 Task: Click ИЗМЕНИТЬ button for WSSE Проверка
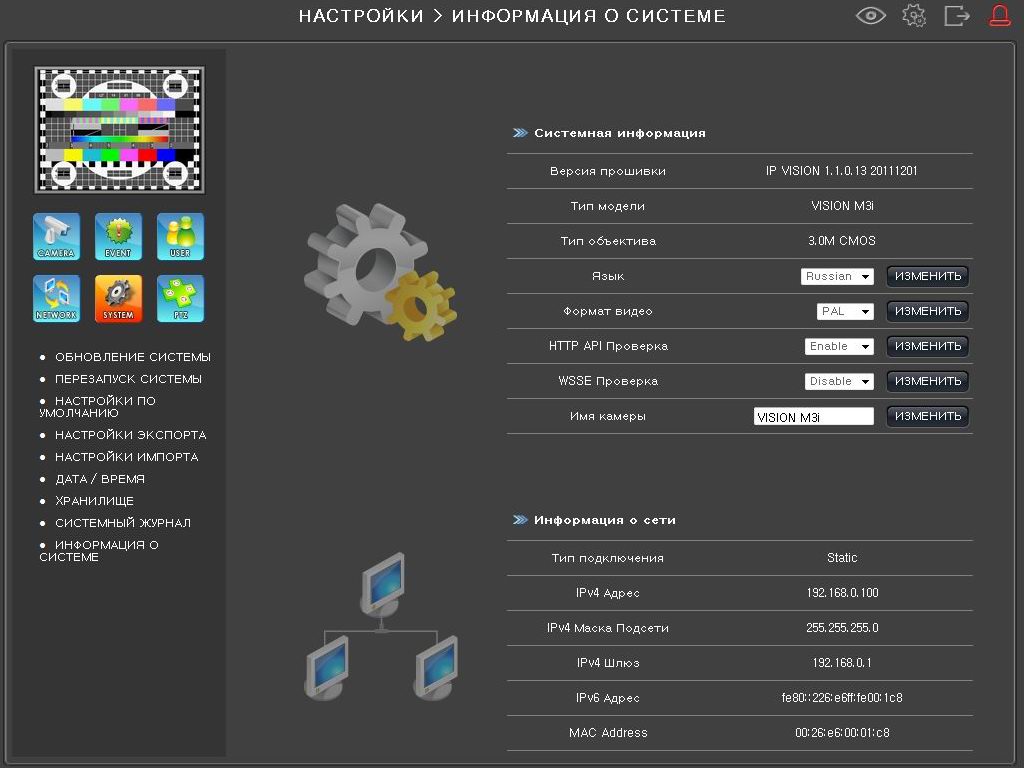pos(927,381)
